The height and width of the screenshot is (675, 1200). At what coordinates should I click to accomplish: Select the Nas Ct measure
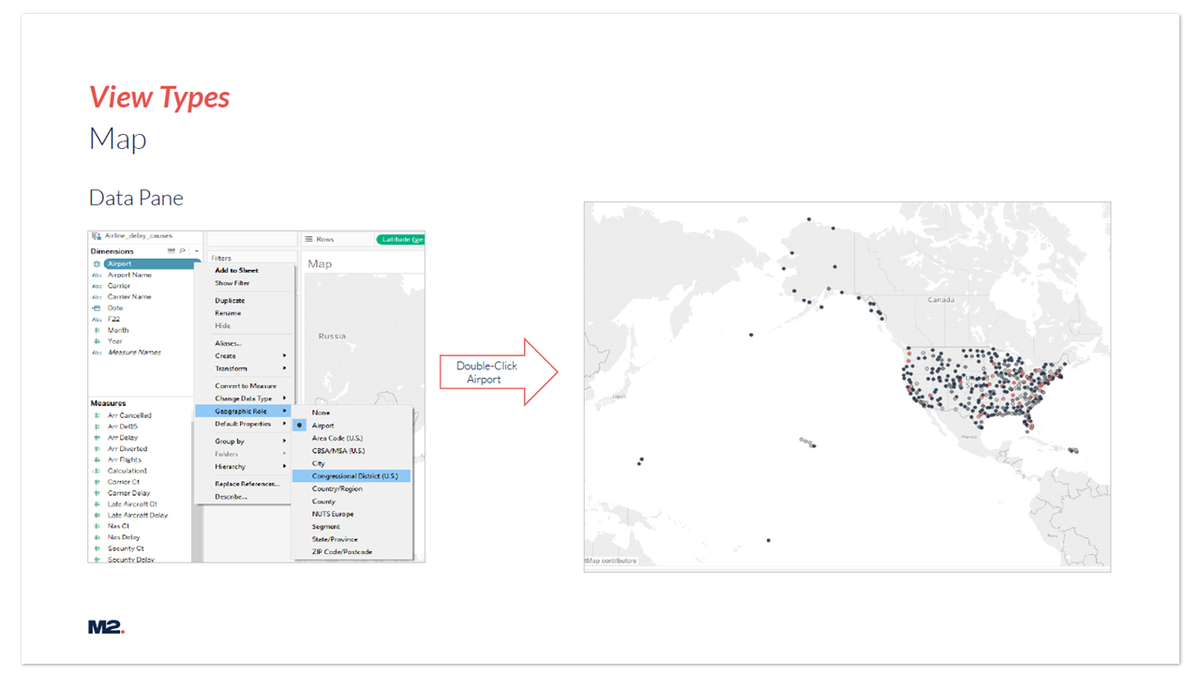click(x=119, y=526)
